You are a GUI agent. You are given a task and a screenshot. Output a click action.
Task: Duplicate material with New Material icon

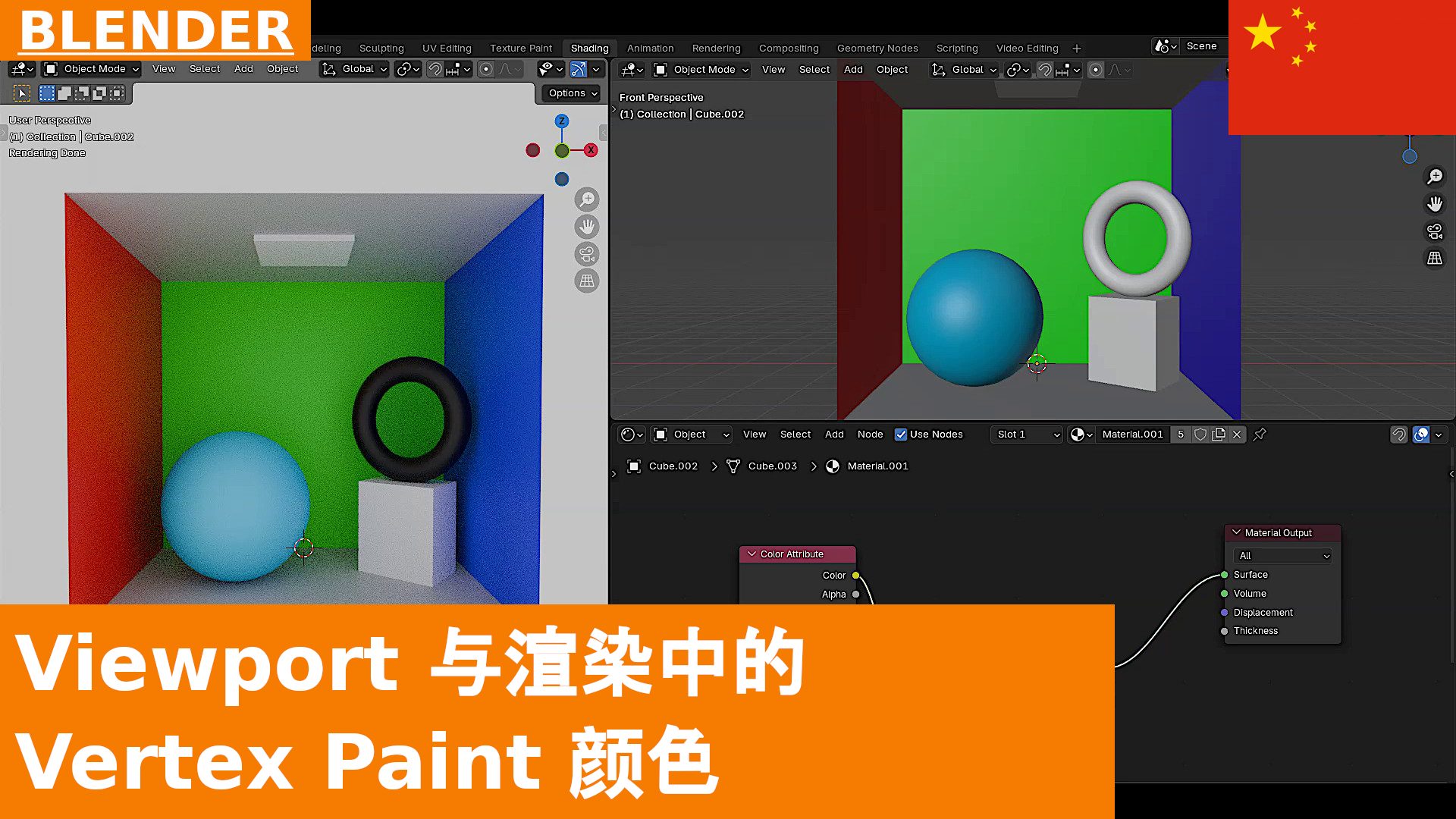click(x=1219, y=435)
